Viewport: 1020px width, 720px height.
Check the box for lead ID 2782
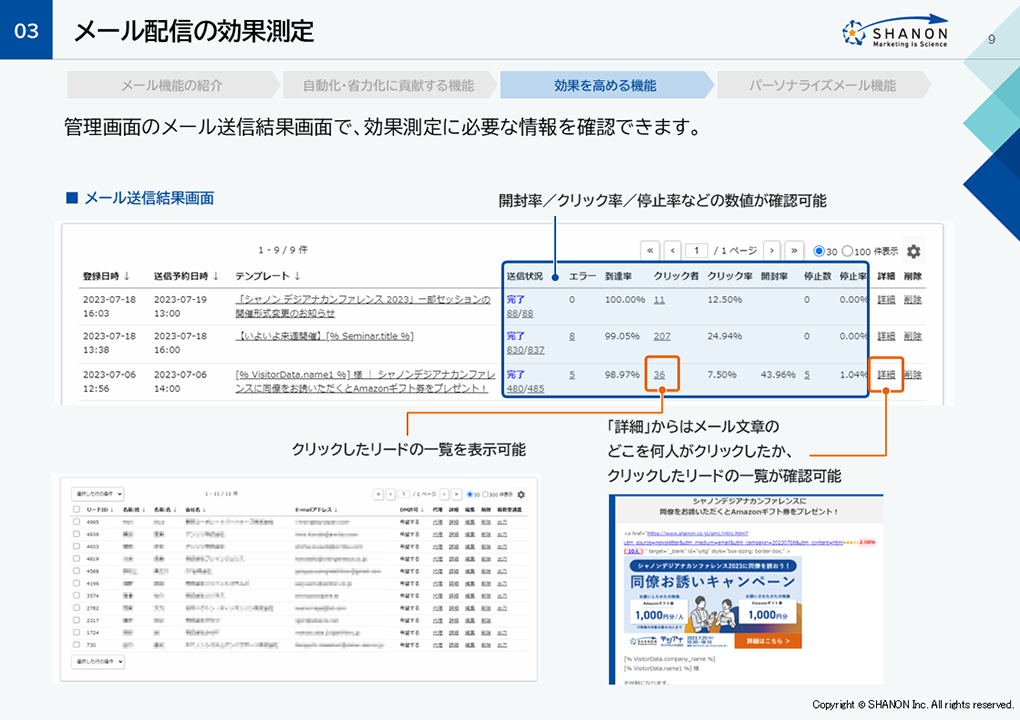click(x=76, y=608)
